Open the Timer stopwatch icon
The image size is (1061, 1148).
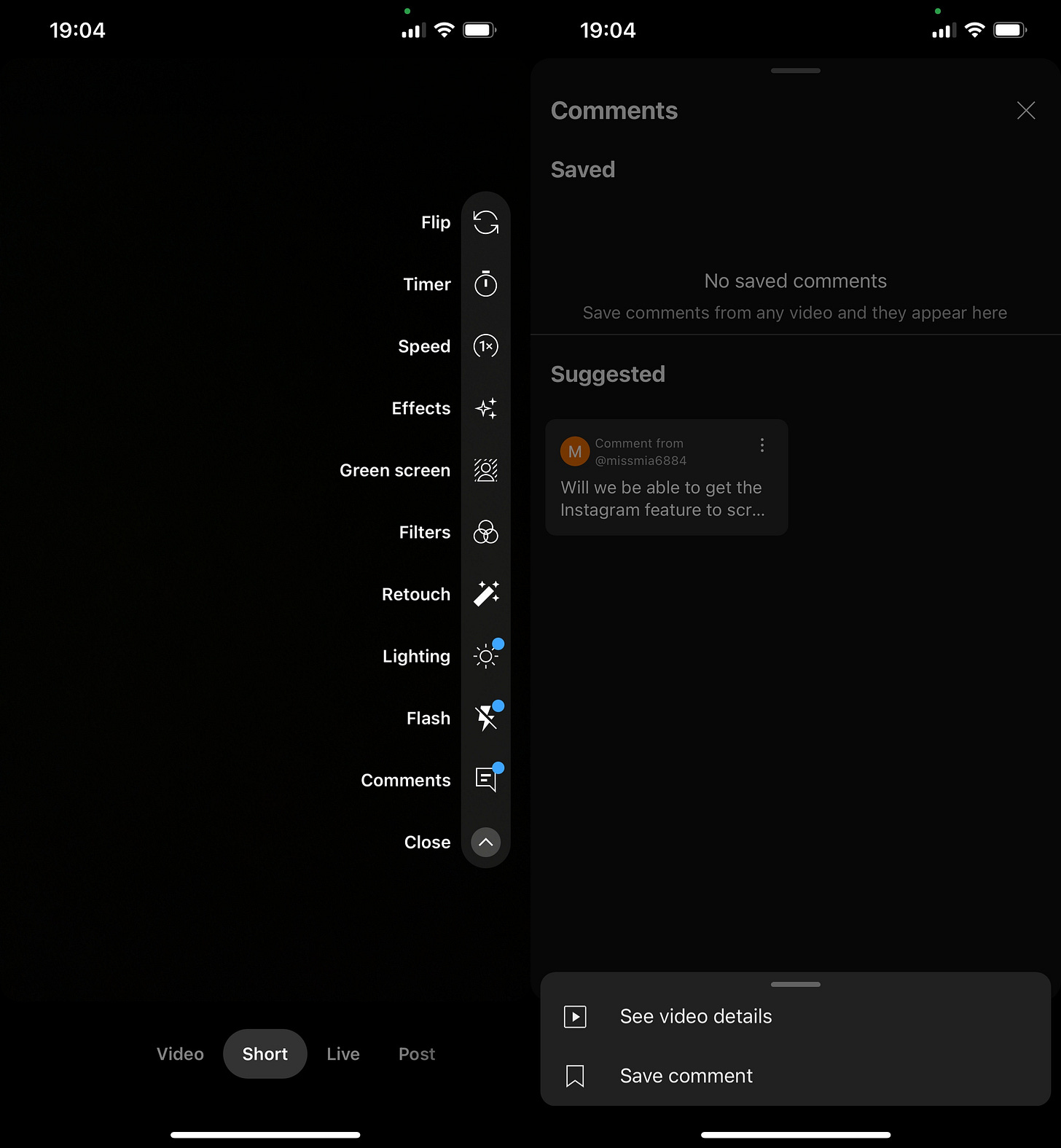(486, 284)
